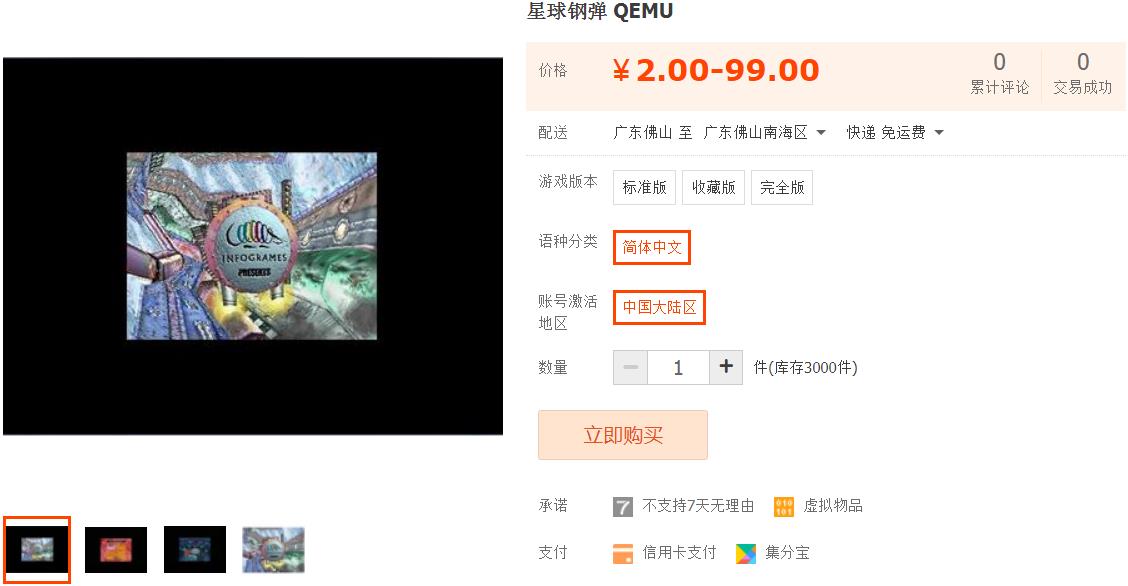Increase quantity with the plus button

click(x=726, y=367)
